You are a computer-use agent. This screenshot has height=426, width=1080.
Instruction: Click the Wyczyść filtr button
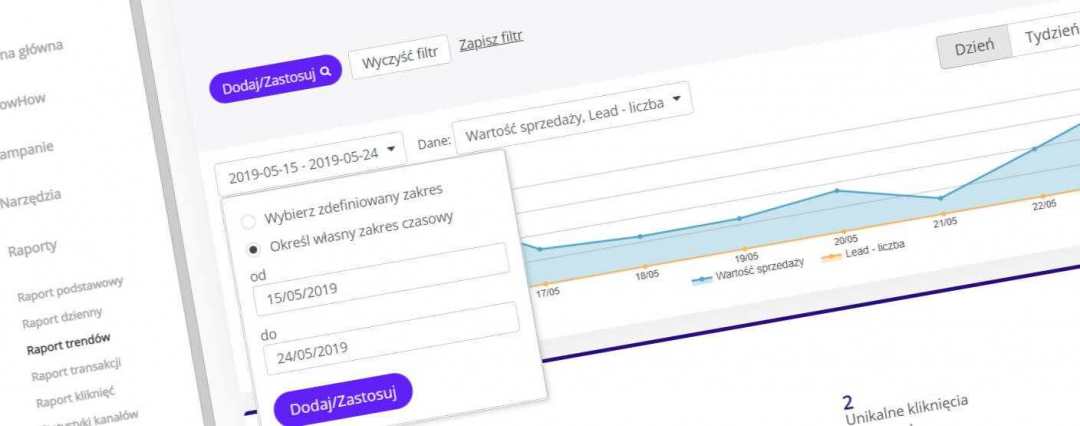click(399, 53)
